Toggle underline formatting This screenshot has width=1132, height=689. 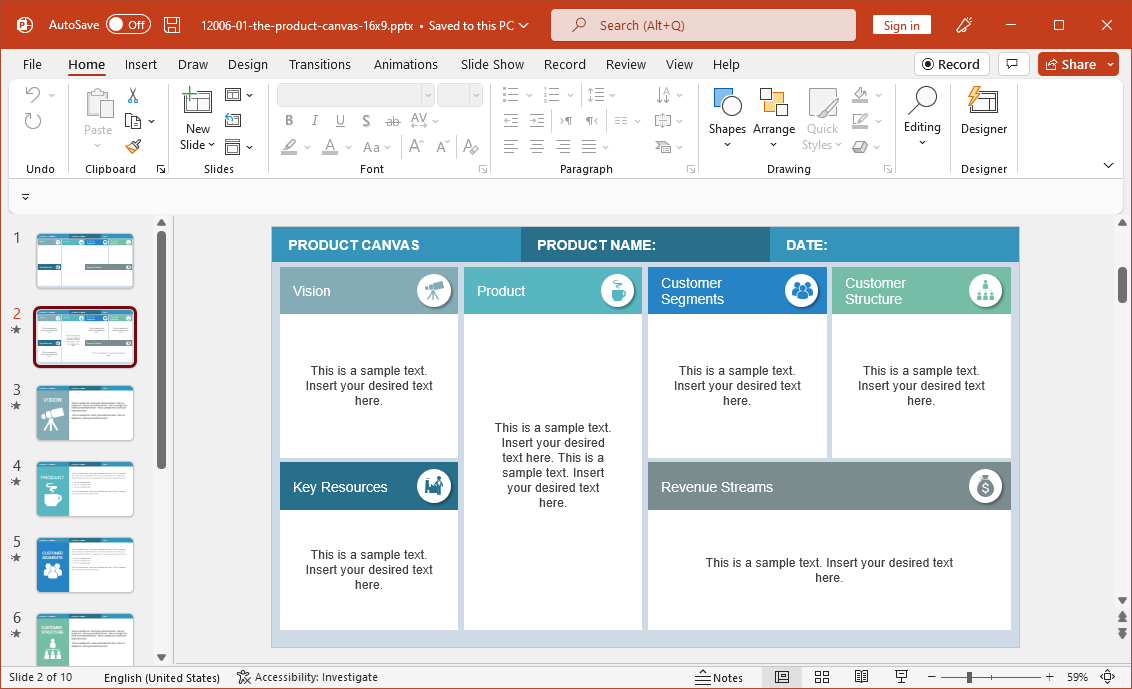pyautogui.click(x=339, y=120)
